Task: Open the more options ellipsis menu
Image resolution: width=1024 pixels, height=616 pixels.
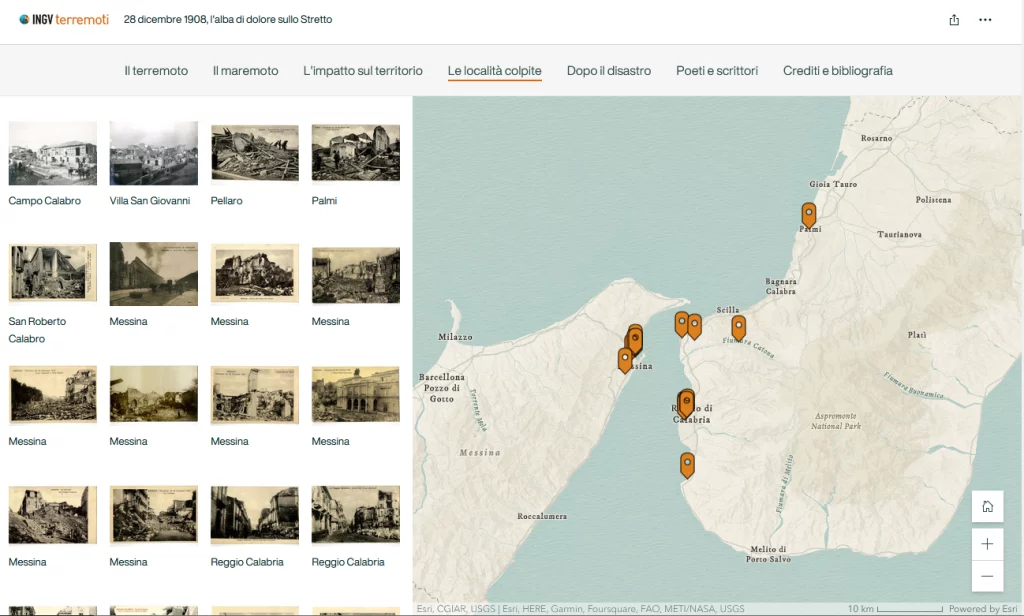Action: point(985,20)
